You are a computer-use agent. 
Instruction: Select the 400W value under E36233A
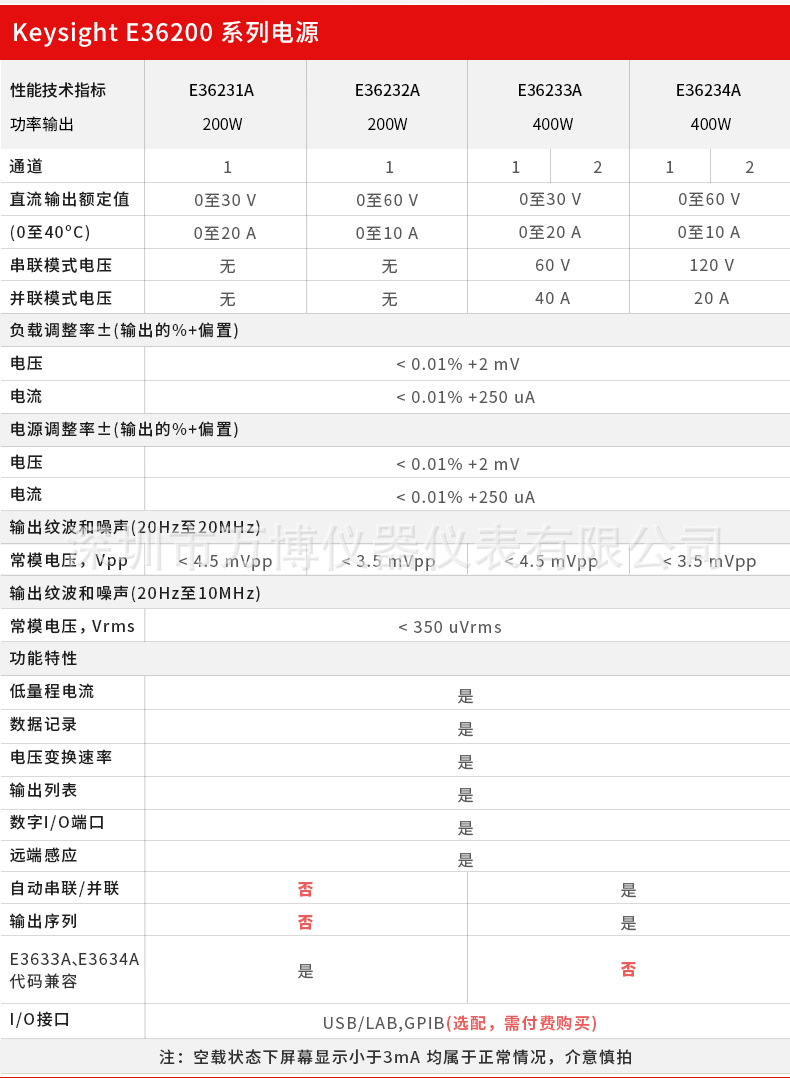553,124
